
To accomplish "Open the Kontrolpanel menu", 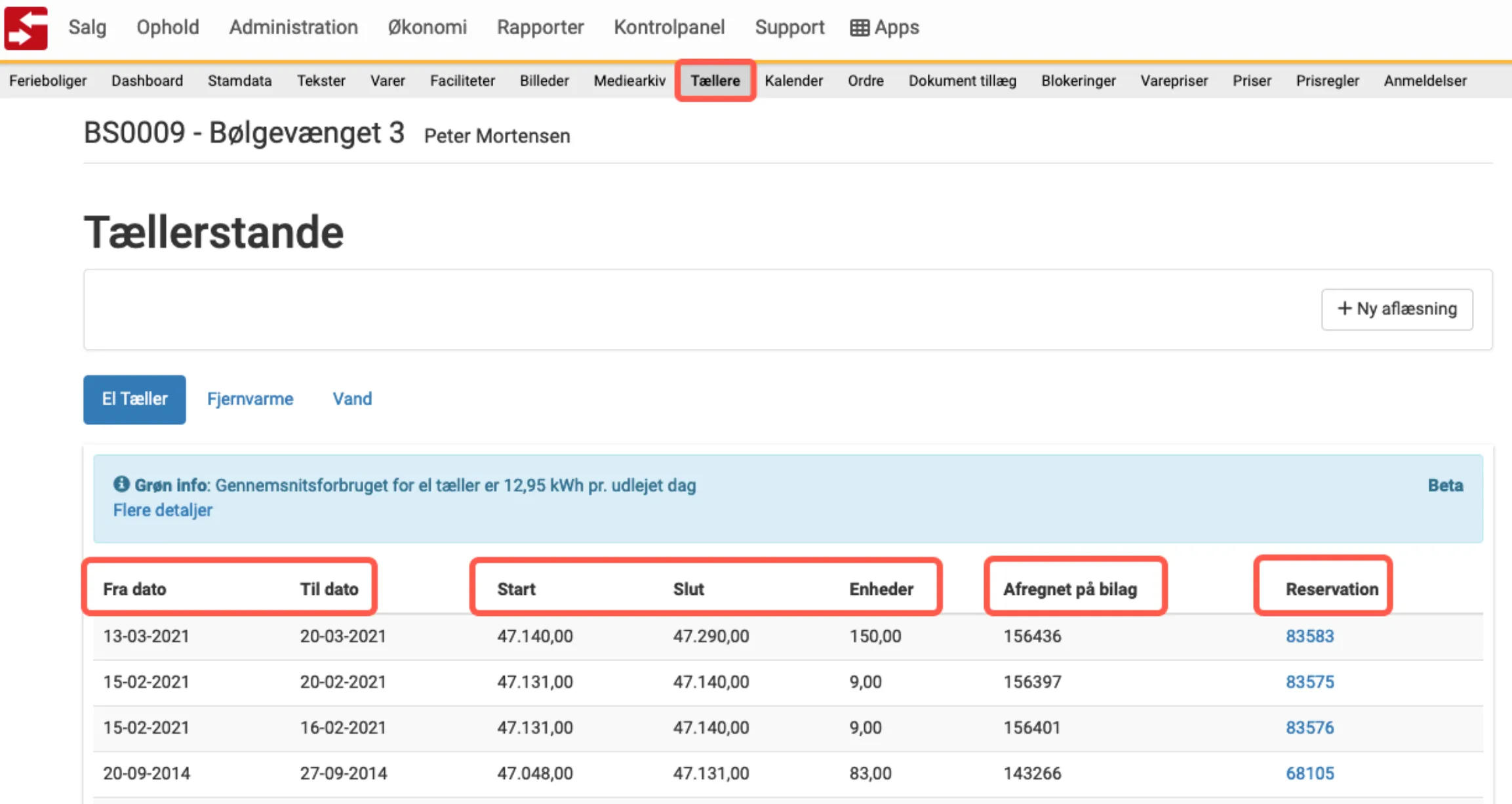I will point(669,28).
